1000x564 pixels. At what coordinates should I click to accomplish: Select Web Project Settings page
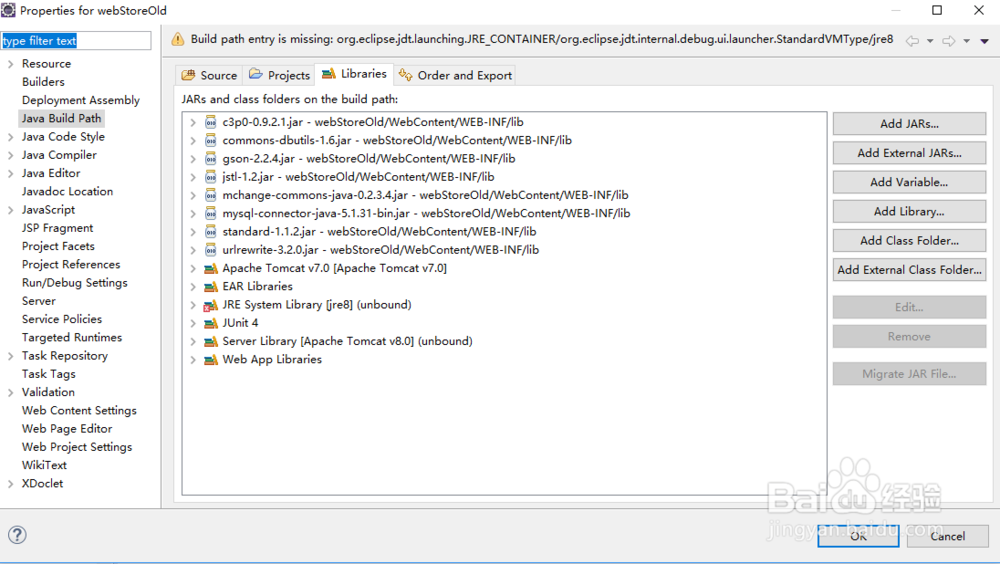(77, 447)
